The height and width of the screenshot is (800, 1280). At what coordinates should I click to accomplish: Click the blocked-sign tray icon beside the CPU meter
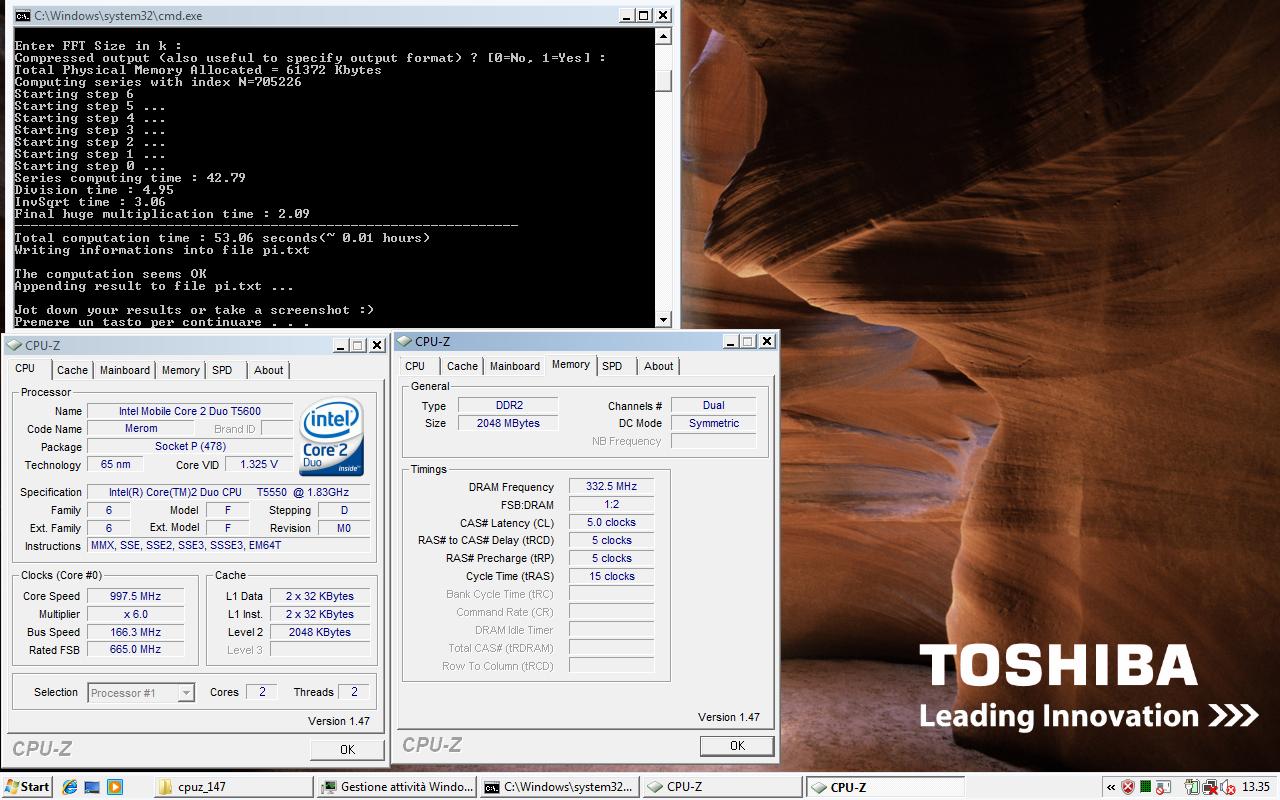click(x=1164, y=787)
